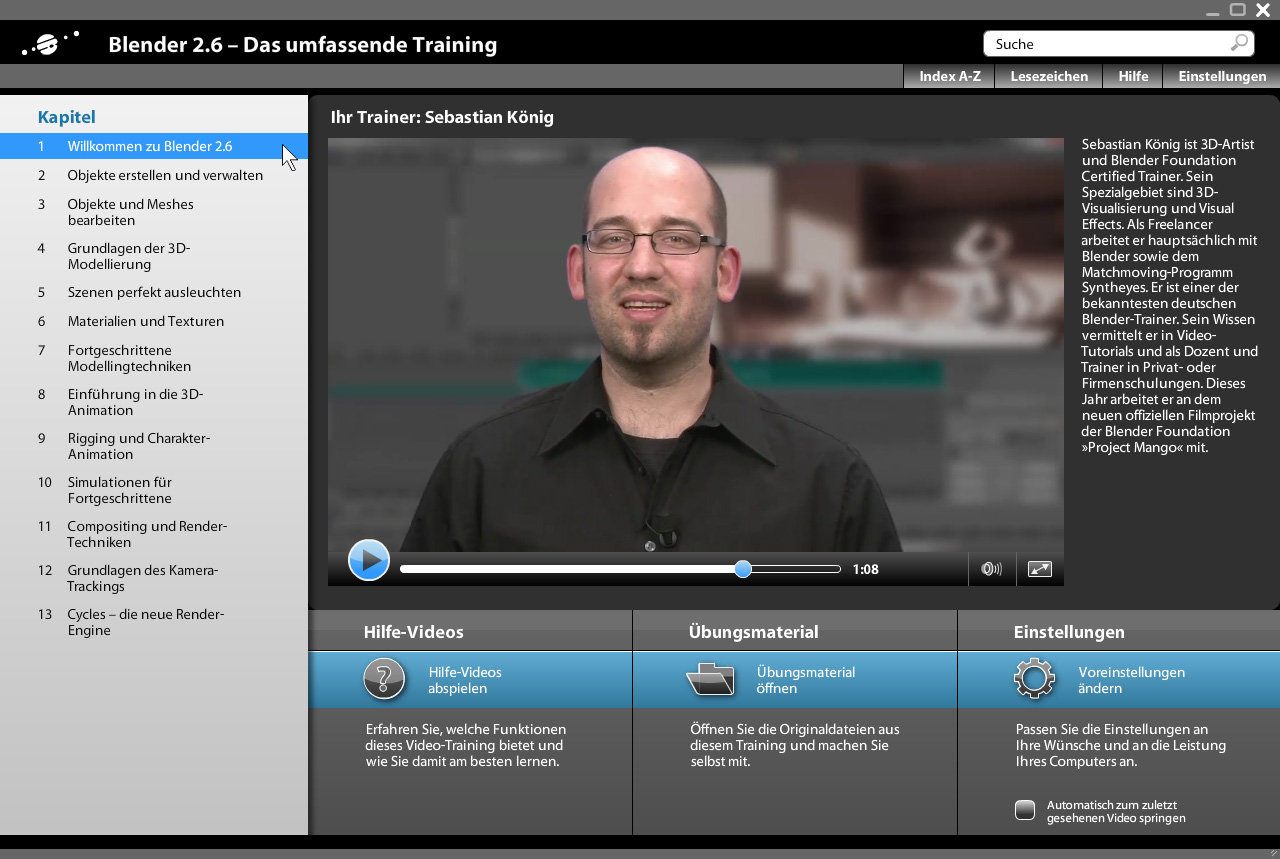
Task: Open fullscreen mode for the video
Action: [x=1039, y=568]
